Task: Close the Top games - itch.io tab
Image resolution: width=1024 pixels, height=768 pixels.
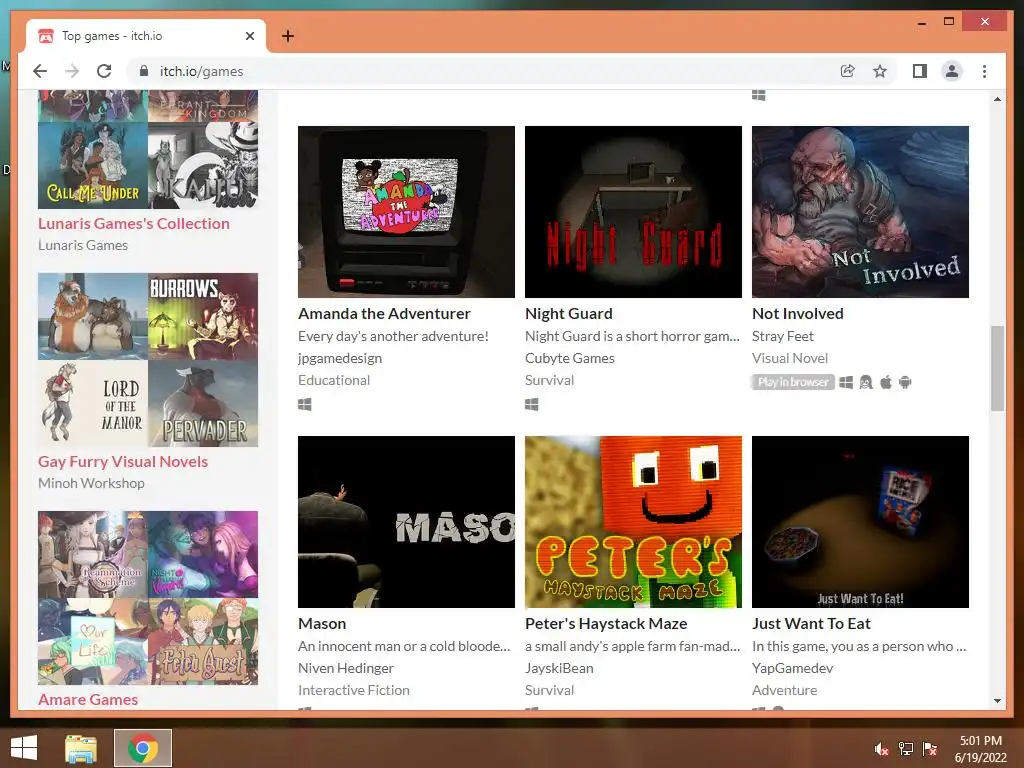Action: (x=249, y=36)
